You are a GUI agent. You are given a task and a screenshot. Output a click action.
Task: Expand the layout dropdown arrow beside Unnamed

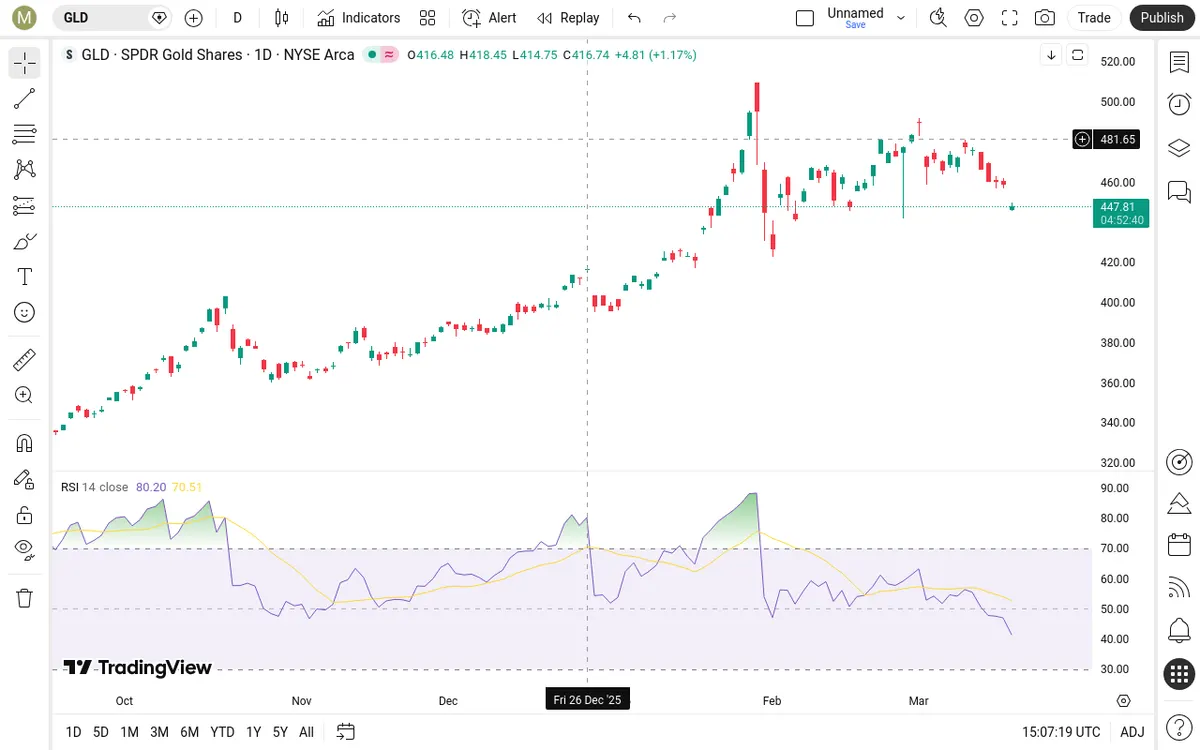[901, 18]
